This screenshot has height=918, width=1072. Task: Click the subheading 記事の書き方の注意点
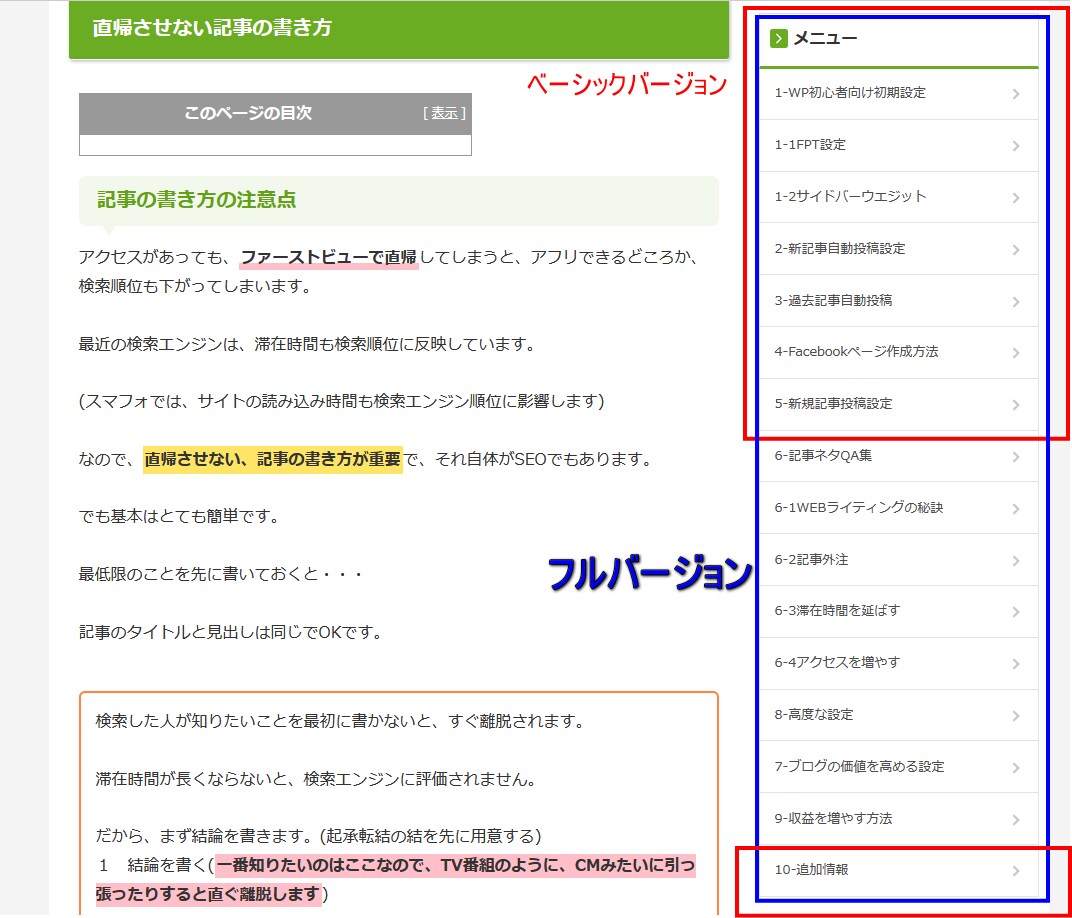tap(196, 200)
